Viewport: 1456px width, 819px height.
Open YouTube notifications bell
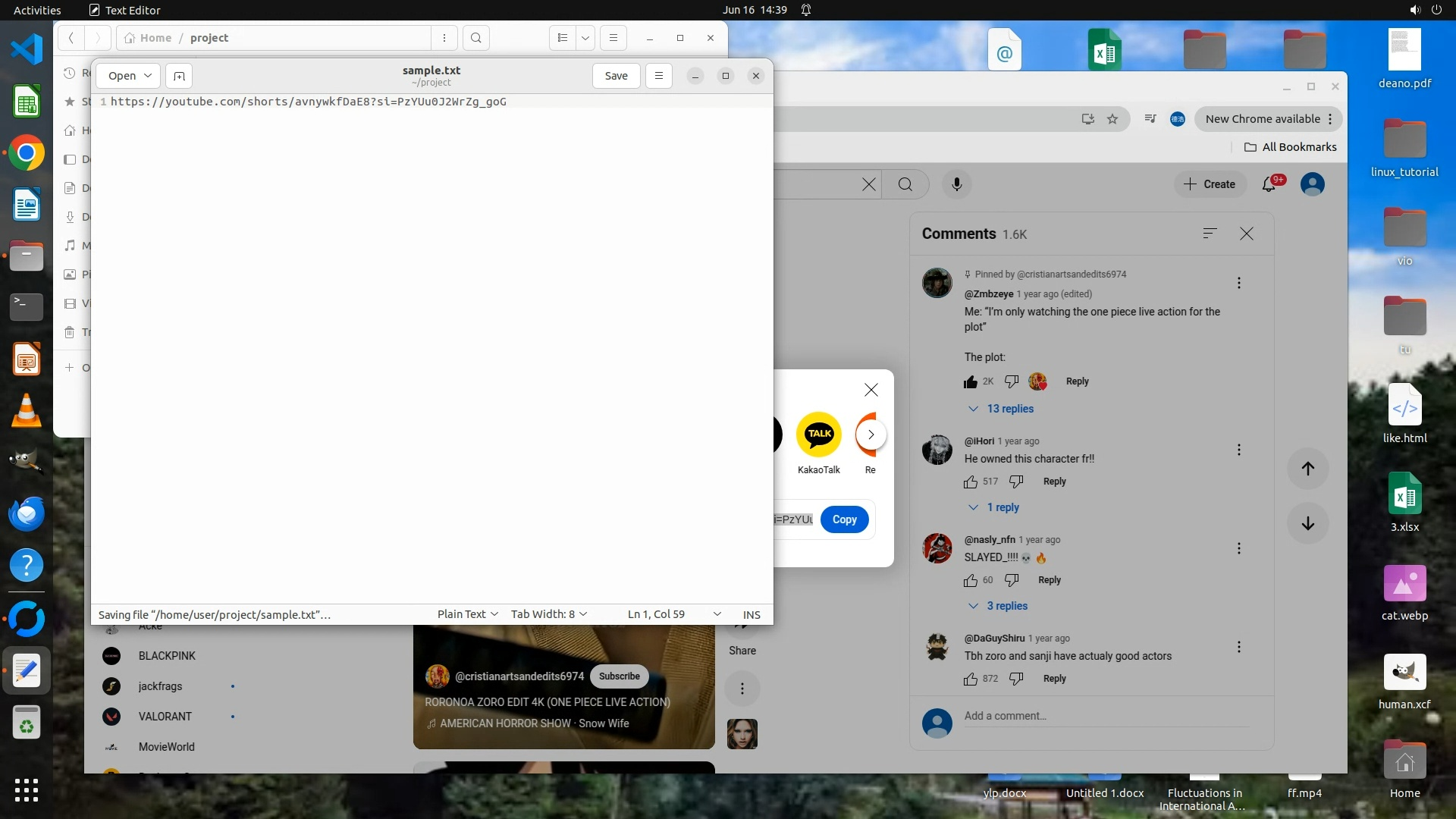pos(1269,184)
